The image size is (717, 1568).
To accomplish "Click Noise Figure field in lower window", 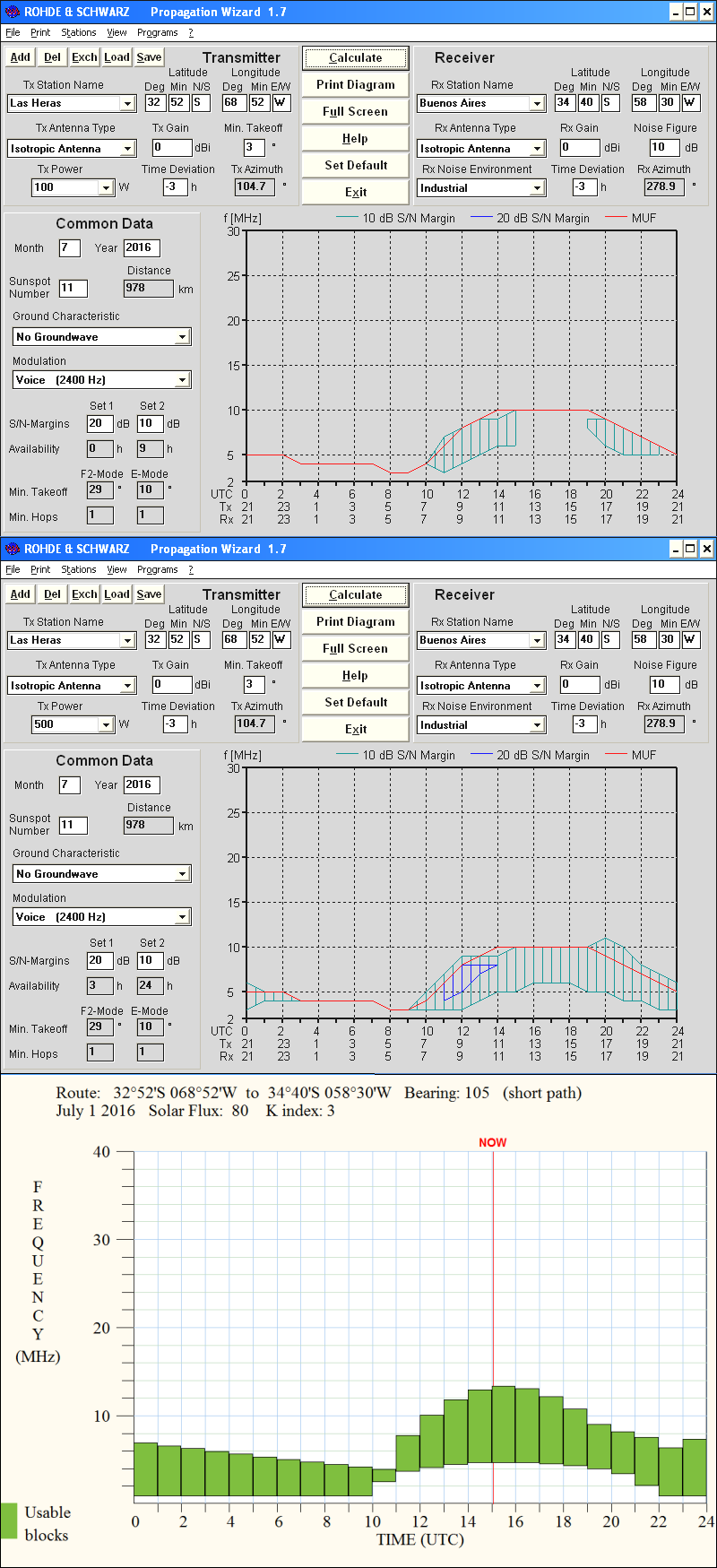I will 664,684.
